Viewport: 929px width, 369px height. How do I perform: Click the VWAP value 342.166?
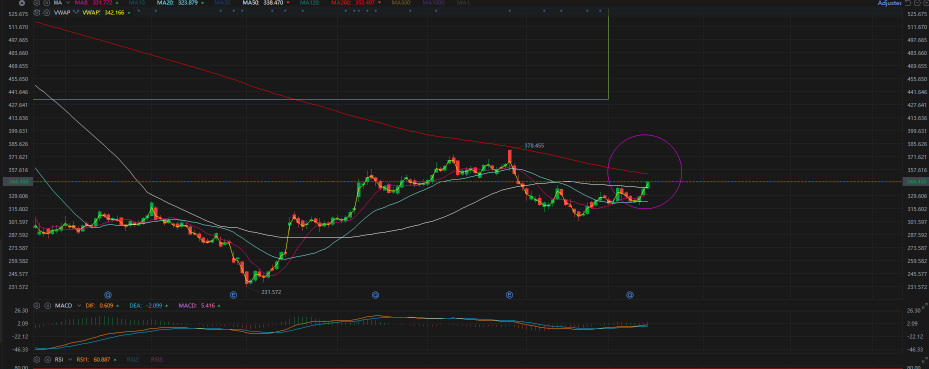pyautogui.click(x=114, y=12)
